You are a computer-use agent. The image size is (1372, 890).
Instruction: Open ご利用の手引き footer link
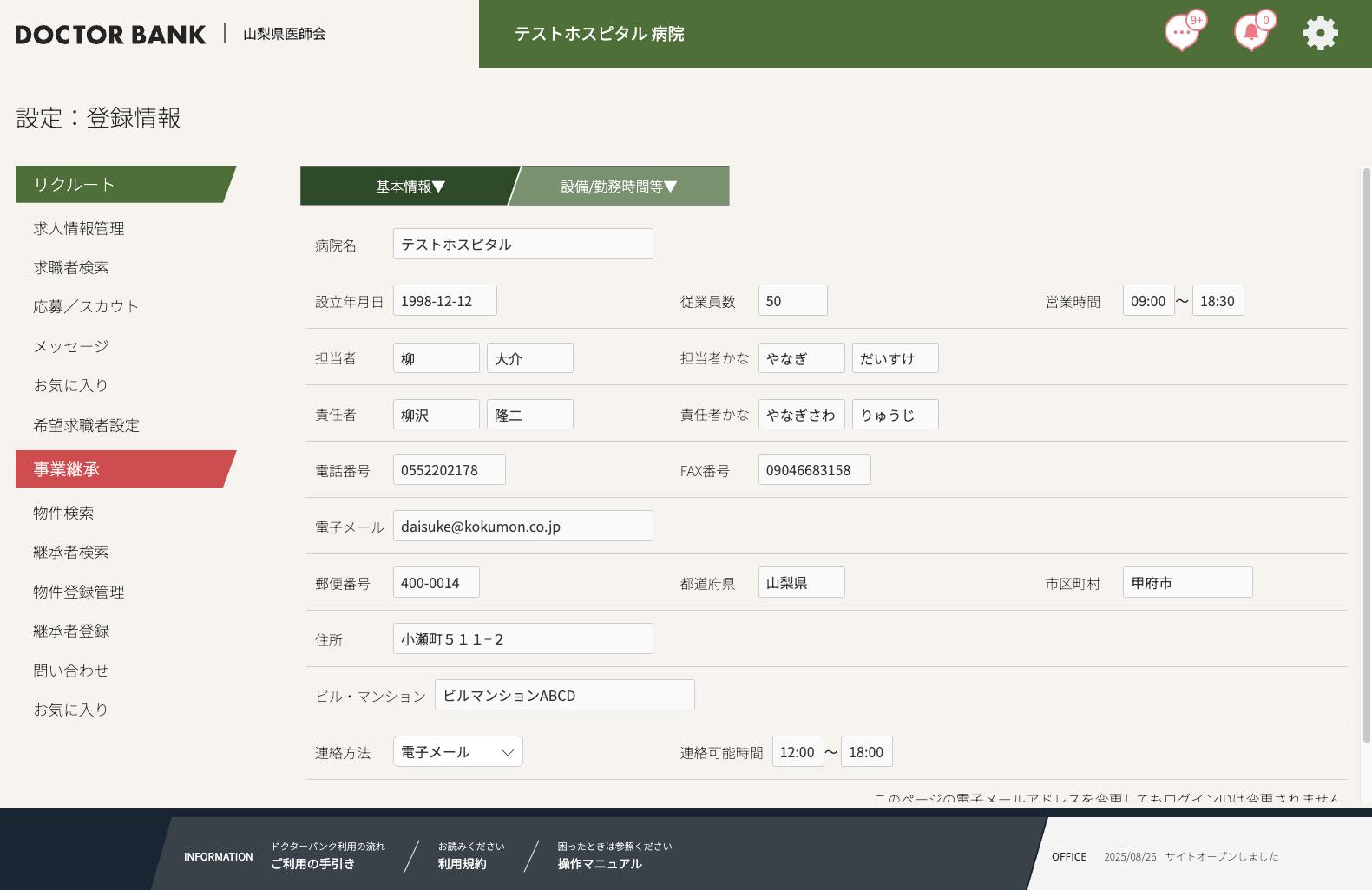tap(312, 864)
